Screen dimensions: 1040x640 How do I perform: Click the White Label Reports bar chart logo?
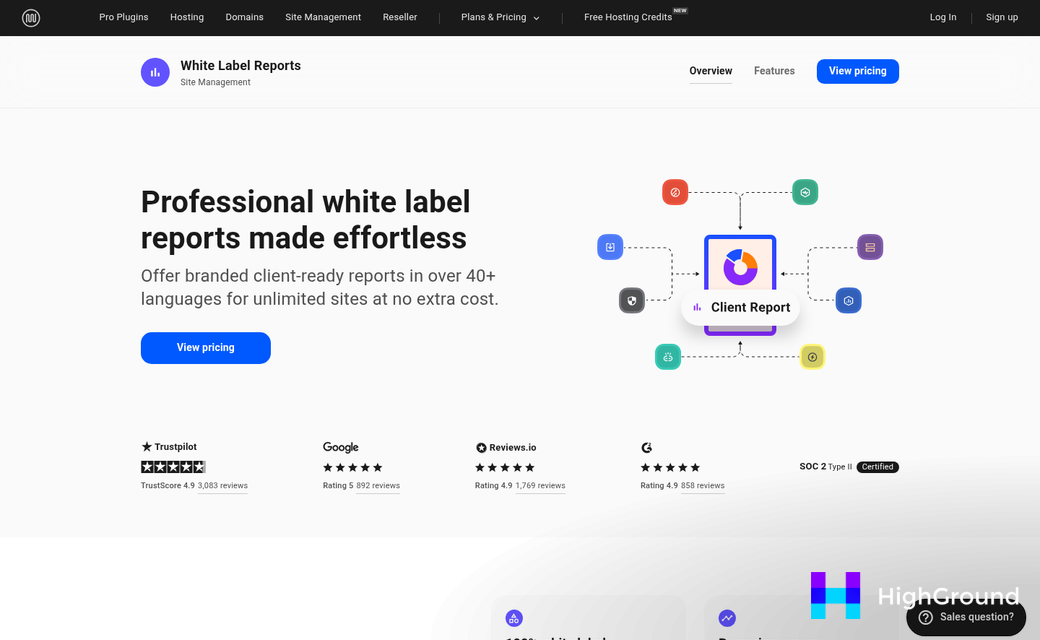(155, 71)
